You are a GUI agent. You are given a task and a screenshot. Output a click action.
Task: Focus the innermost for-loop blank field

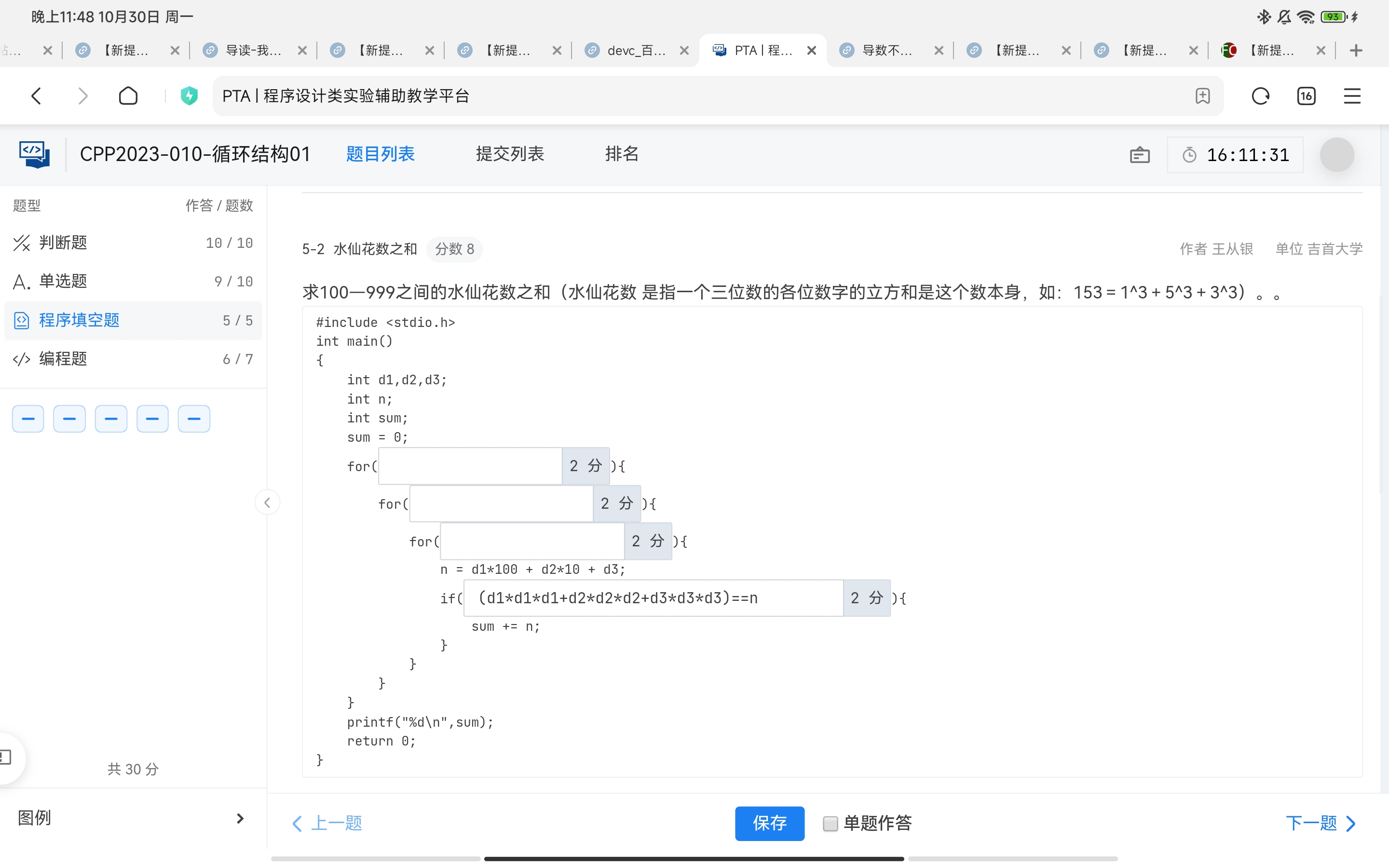[x=532, y=541]
